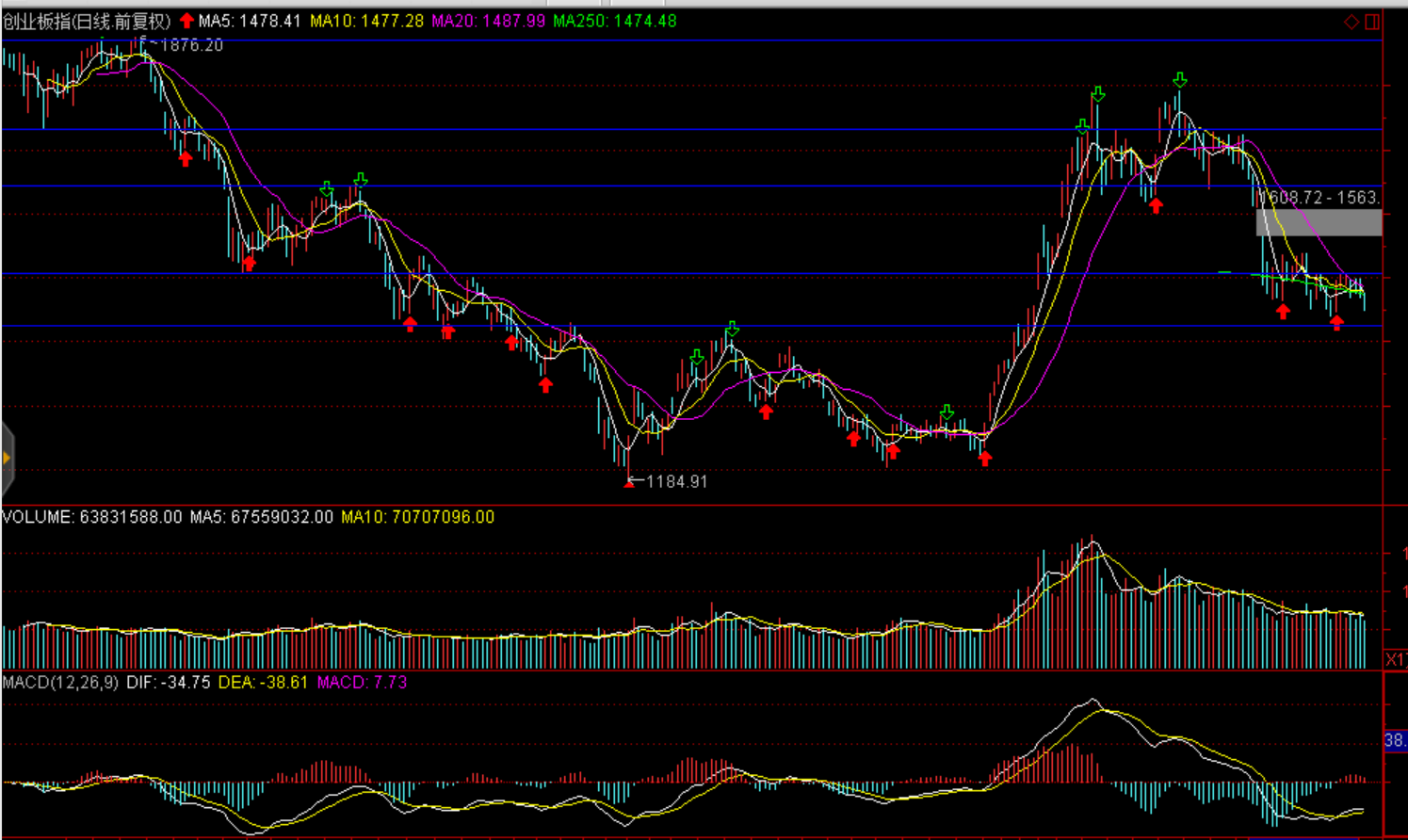Click the red buy arrow nearest the right edge

point(1336,323)
